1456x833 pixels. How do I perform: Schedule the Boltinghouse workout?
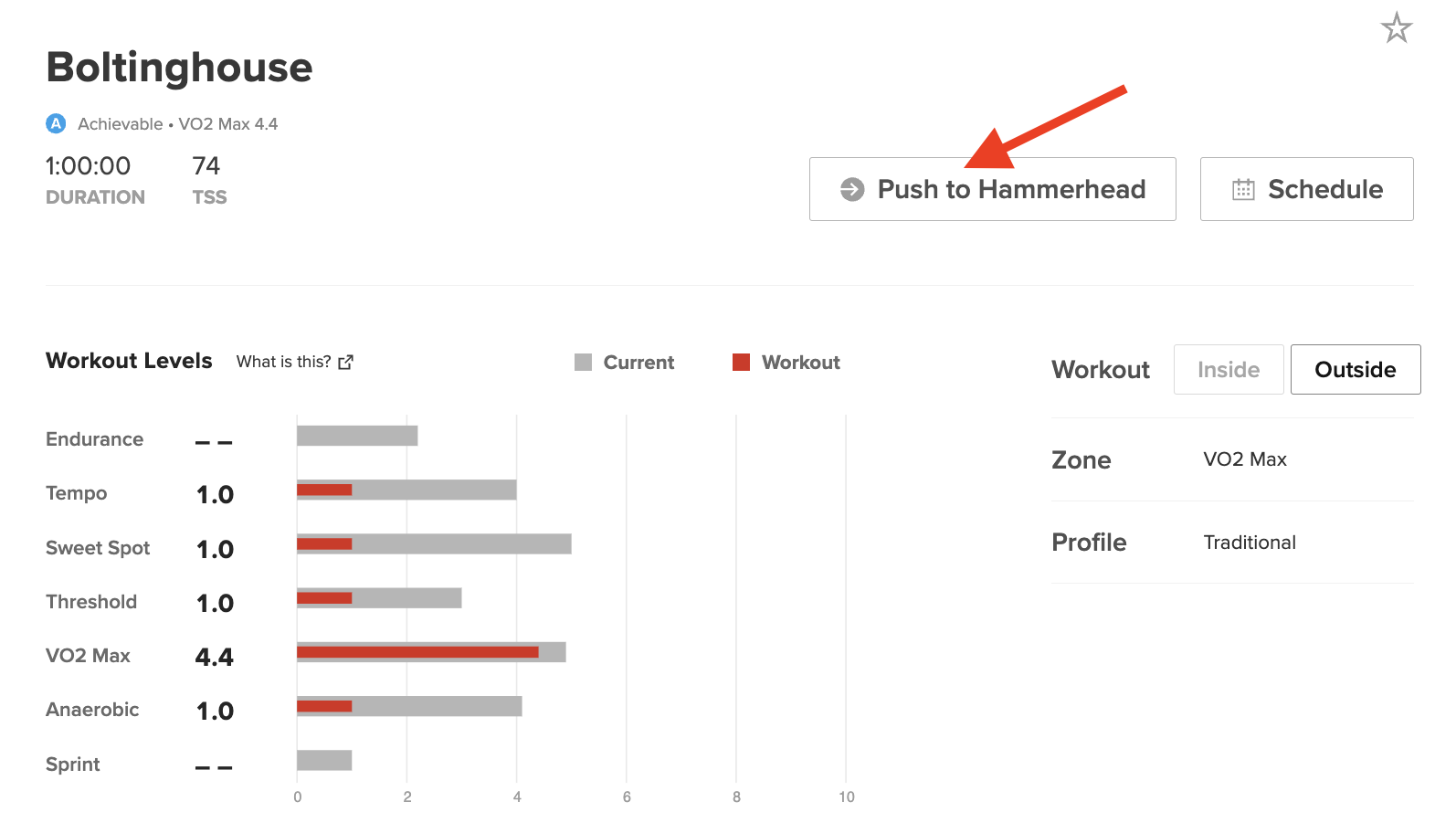point(1307,189)
